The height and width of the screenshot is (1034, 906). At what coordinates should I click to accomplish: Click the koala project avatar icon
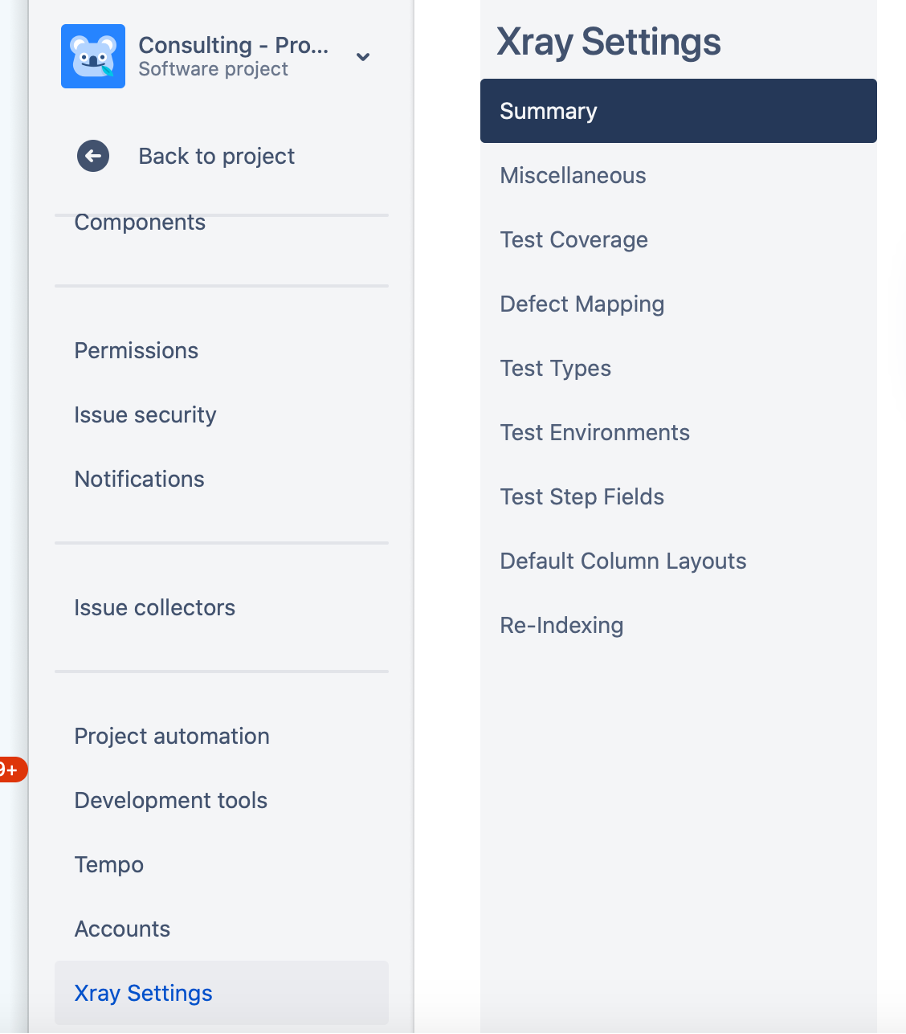(93, 56)
